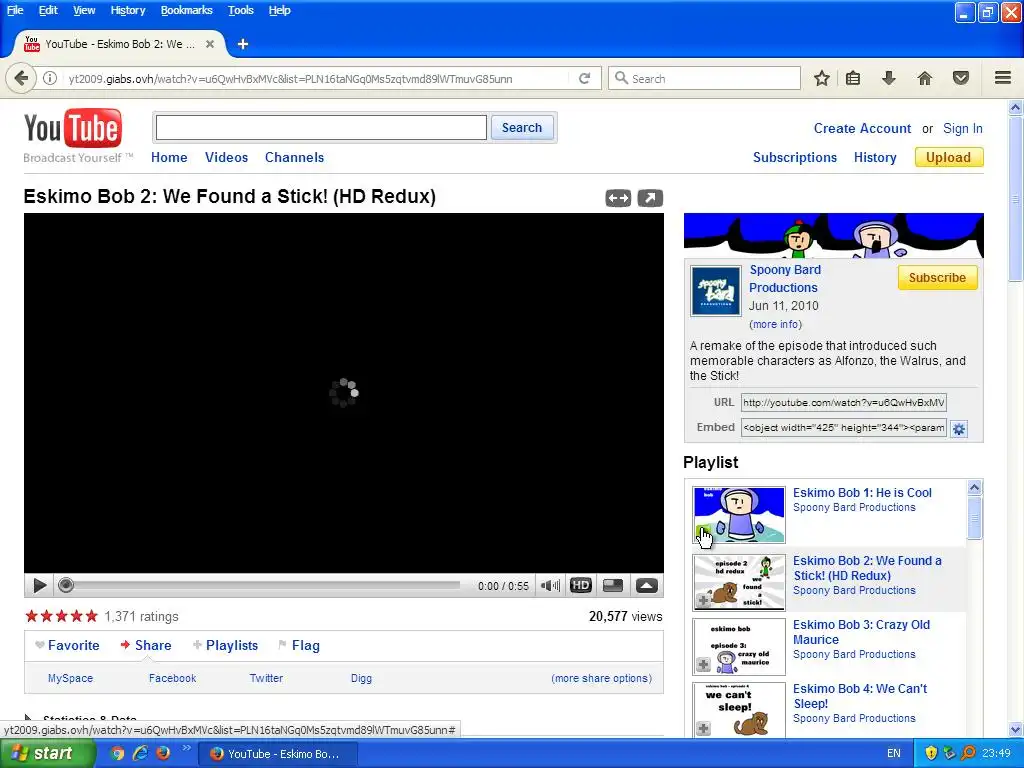Bookmark this page with the star icon
This screenshot has height=768, width=1024.
point(822,78)
